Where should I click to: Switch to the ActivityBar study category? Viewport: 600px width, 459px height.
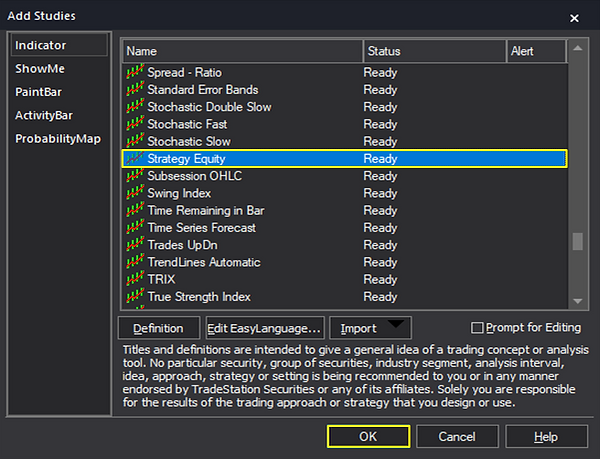pos(44,115)
